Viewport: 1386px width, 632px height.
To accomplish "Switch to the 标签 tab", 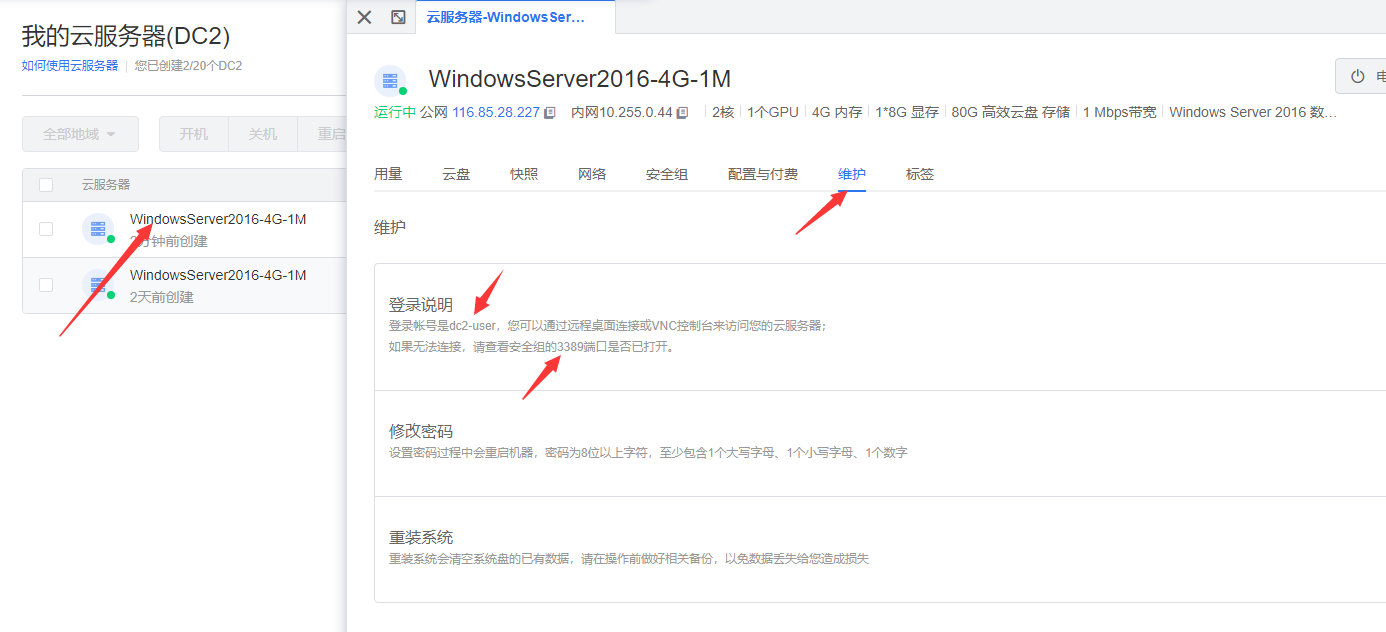I will point(920,174).
